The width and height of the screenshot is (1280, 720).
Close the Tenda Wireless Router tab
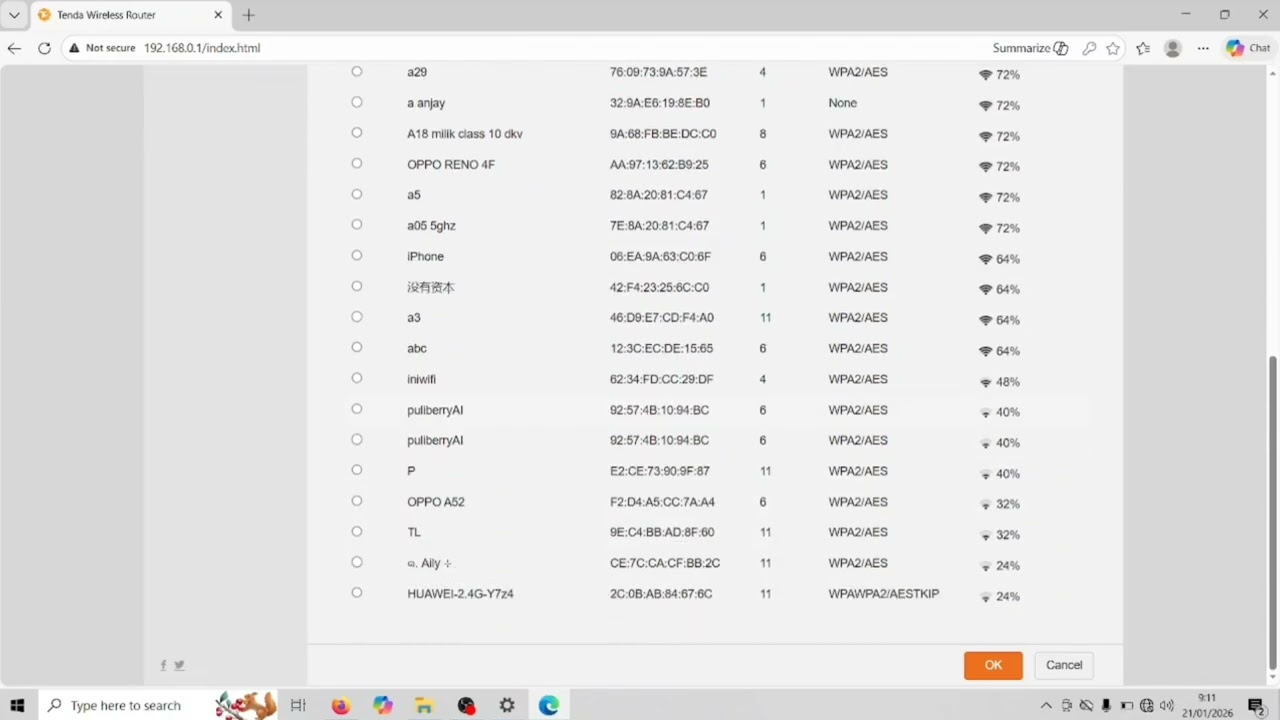(218, 15)
